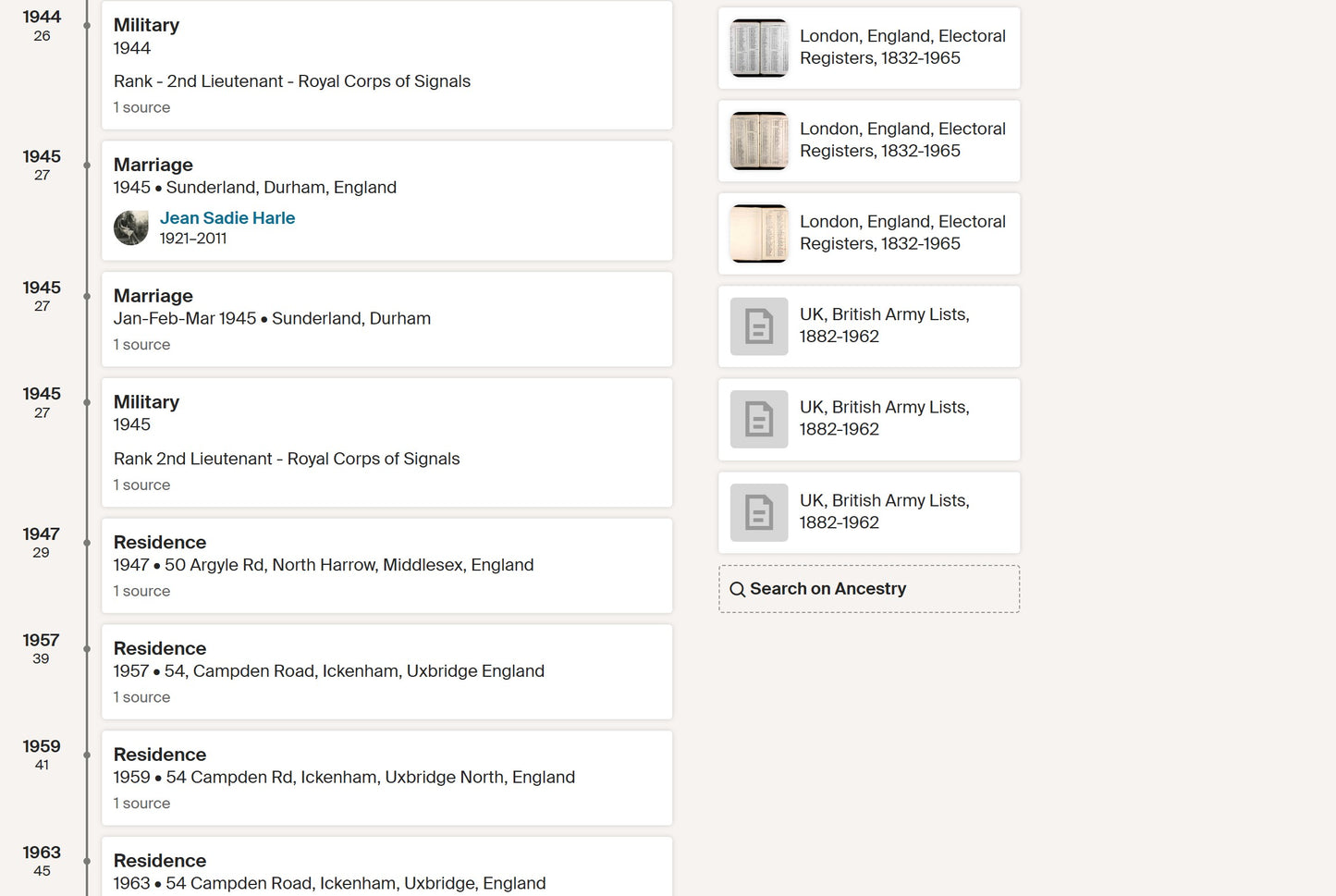
Task: Click timeline dot for 1957 residence
Action: click(87, 649)
